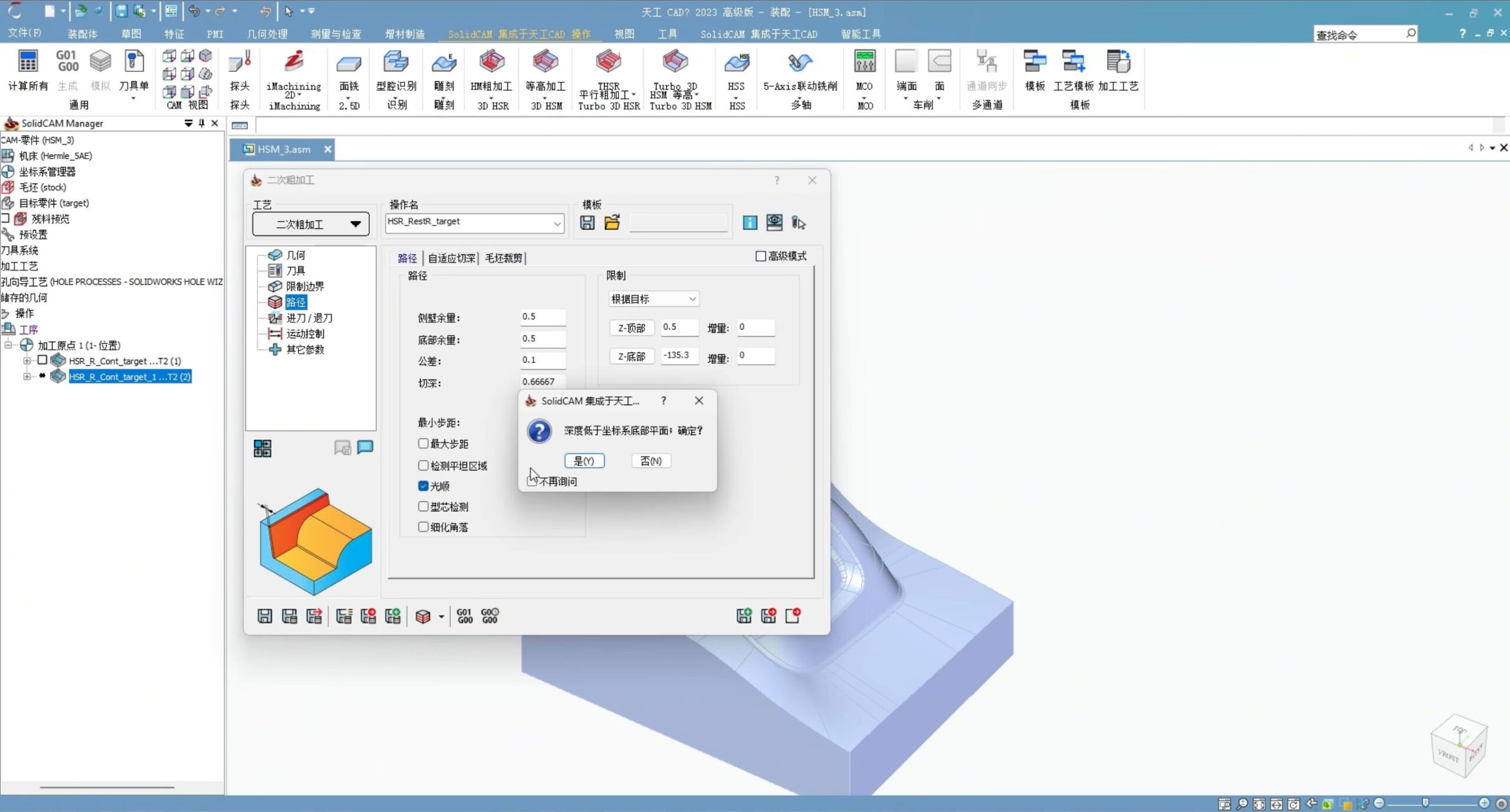Open the 智能工具 ribbon tab

coord(861,34)
